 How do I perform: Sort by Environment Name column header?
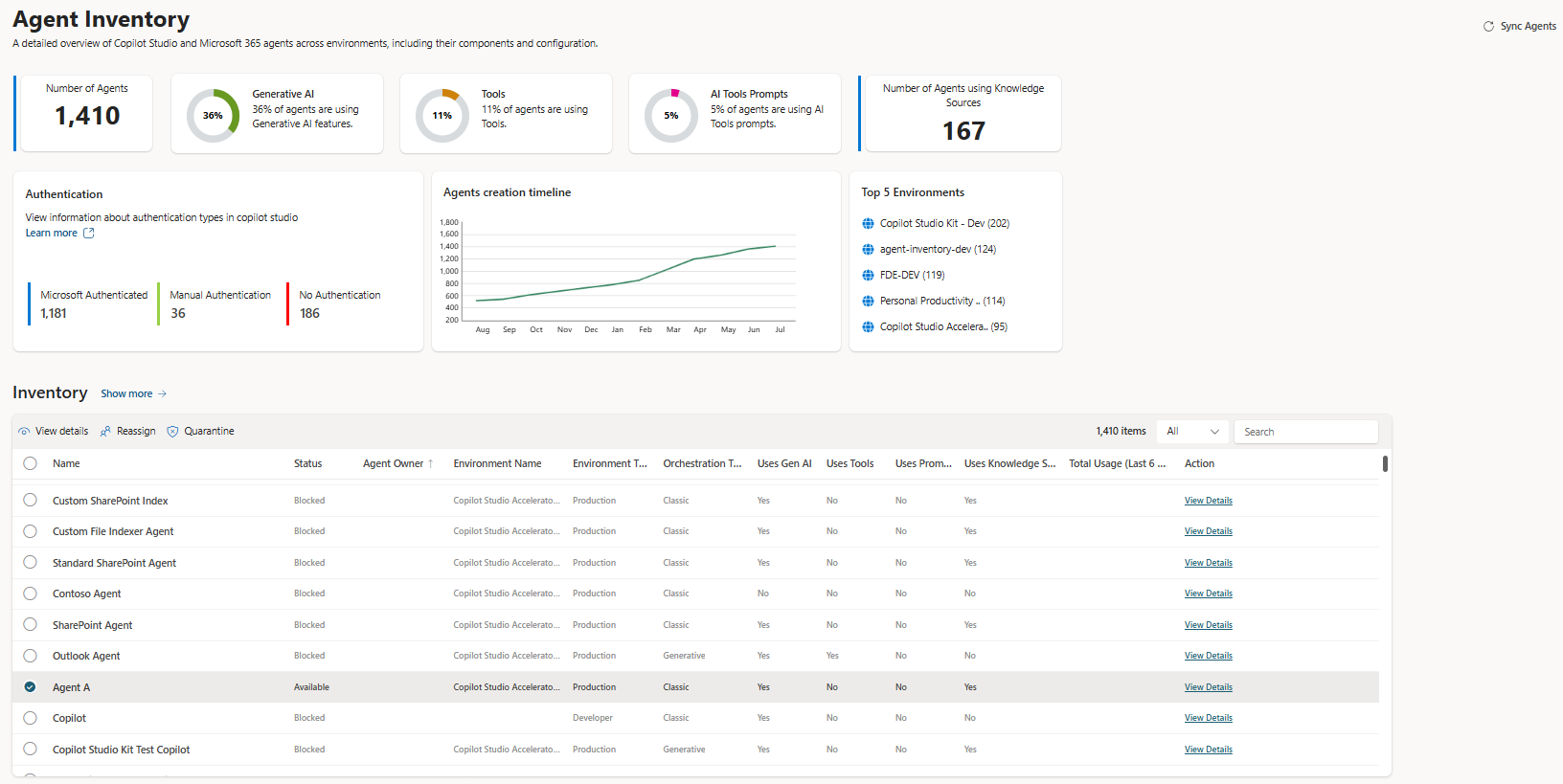pos(497,463)
